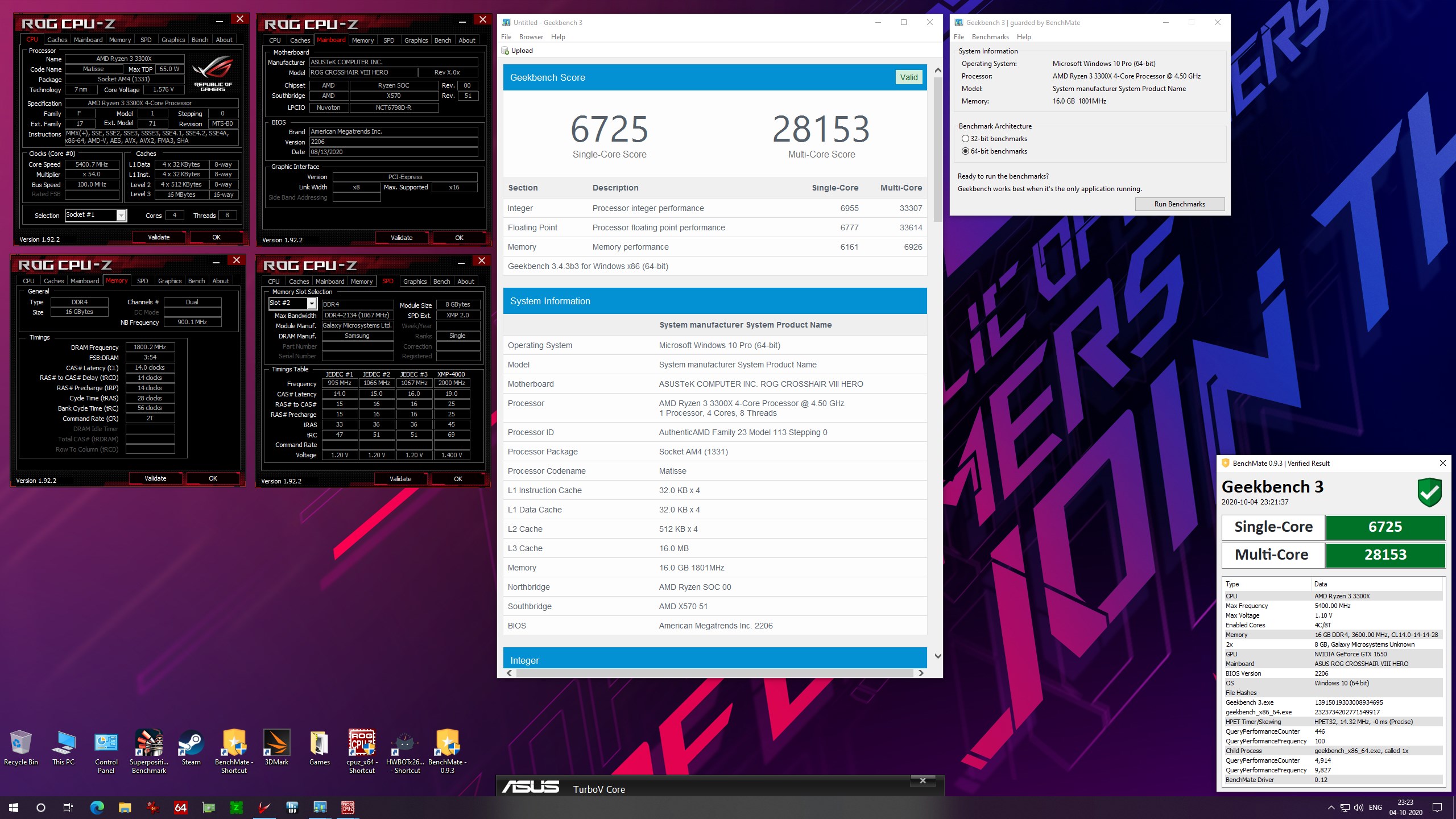Click Geekbench scrollbar down arrow
This screenshot has height=819, width=1456.
938,656
